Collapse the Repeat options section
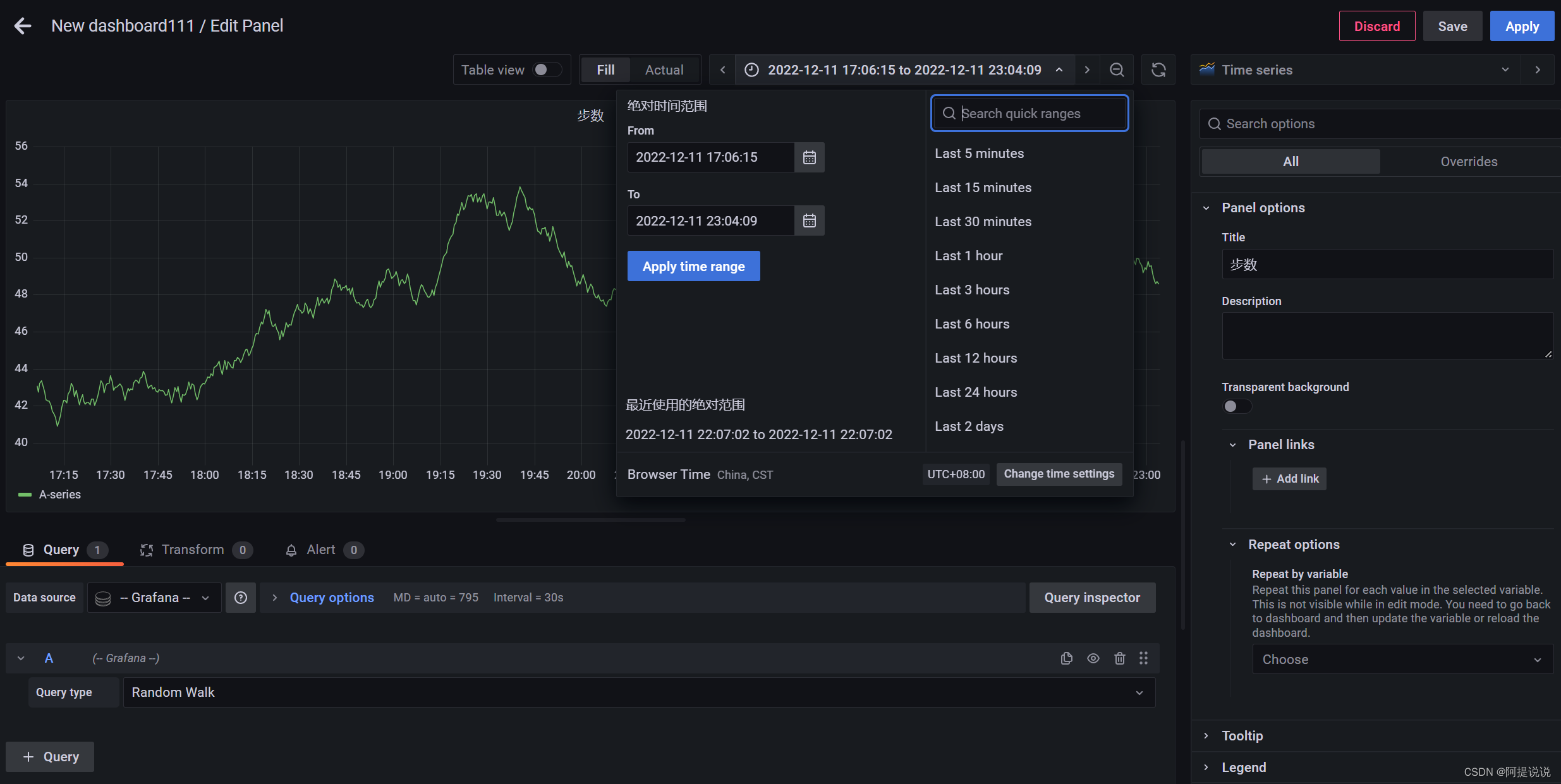 click(1232, 545)
